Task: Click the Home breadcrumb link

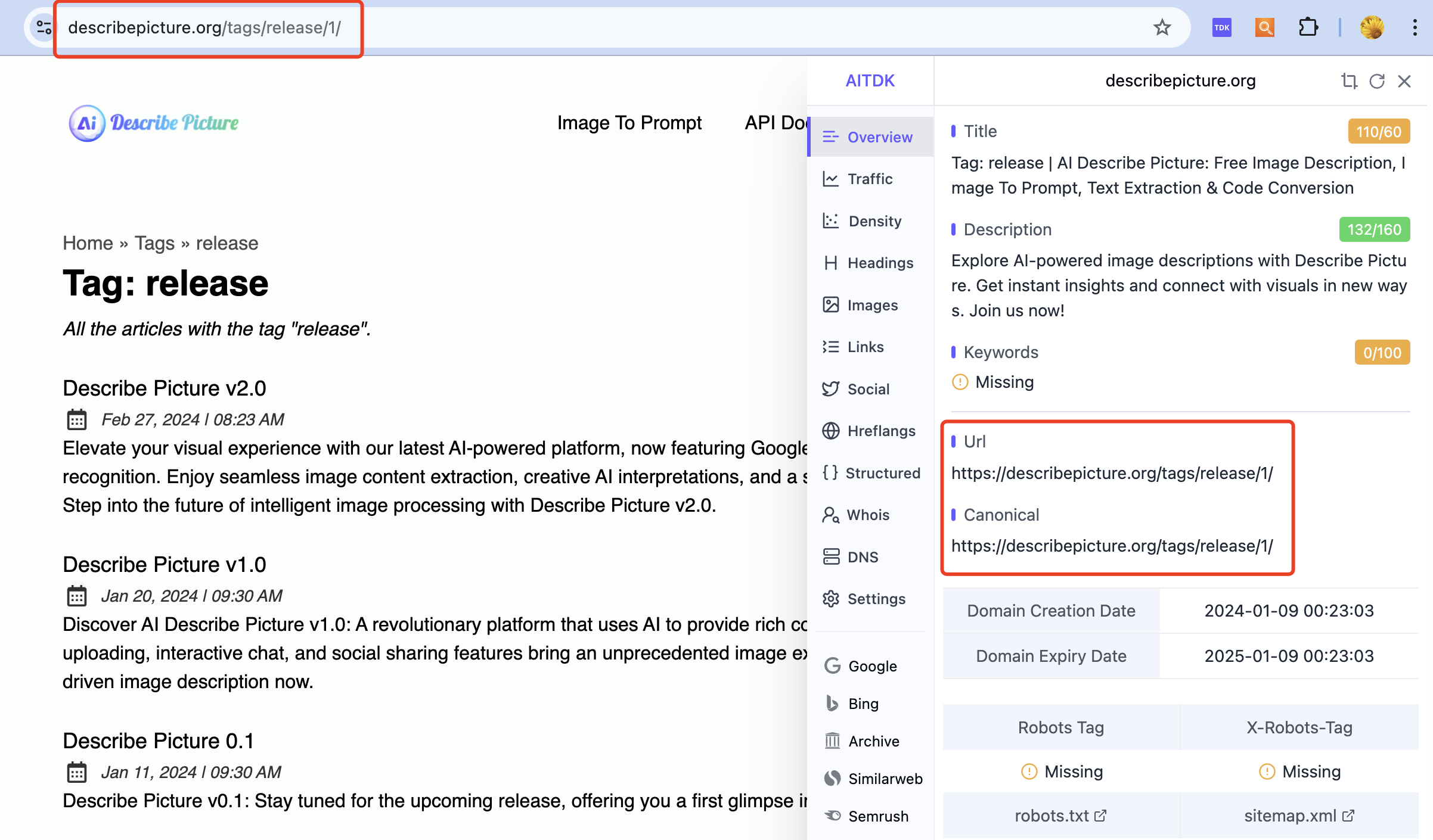Action: pos(88,243)
